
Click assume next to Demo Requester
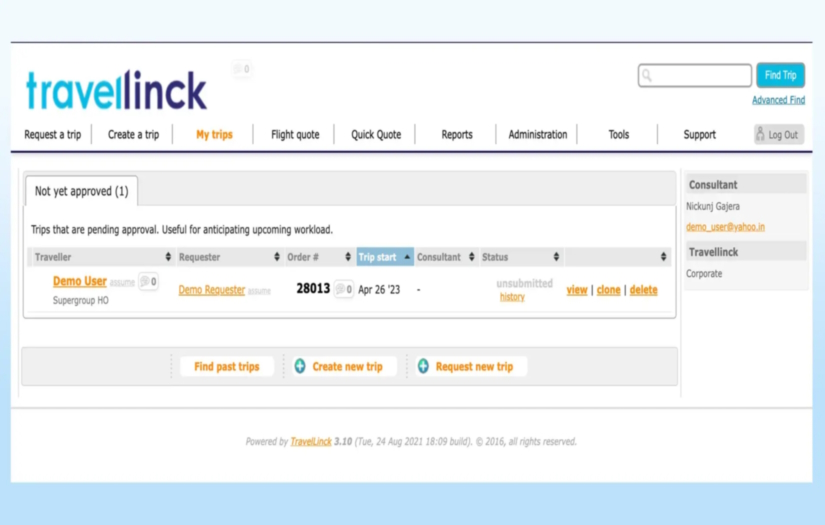pyautogui.click(x=259, y=291)
